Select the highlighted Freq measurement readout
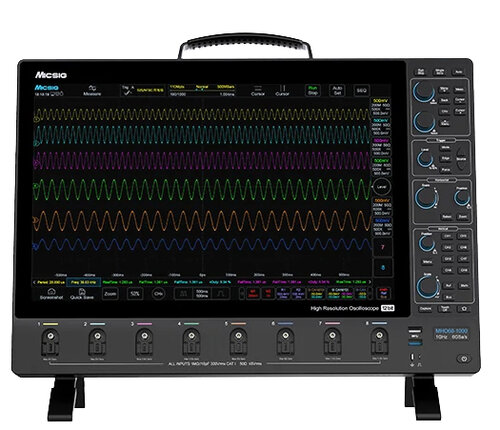The width and height of the screenshot is (500, 430). 83,282
